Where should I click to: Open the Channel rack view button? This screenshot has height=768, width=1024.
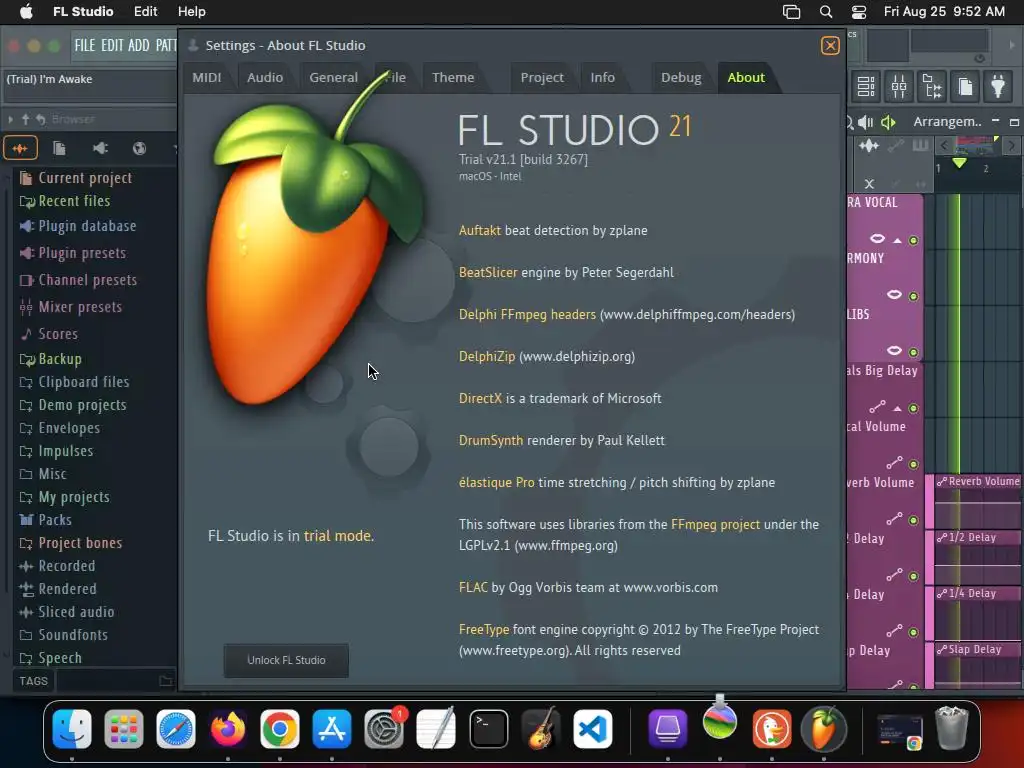(866, 86)
